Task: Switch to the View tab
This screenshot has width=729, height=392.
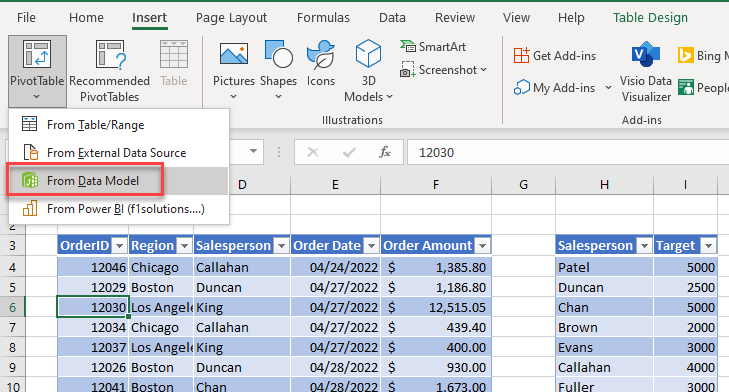Action: [516, 18]
